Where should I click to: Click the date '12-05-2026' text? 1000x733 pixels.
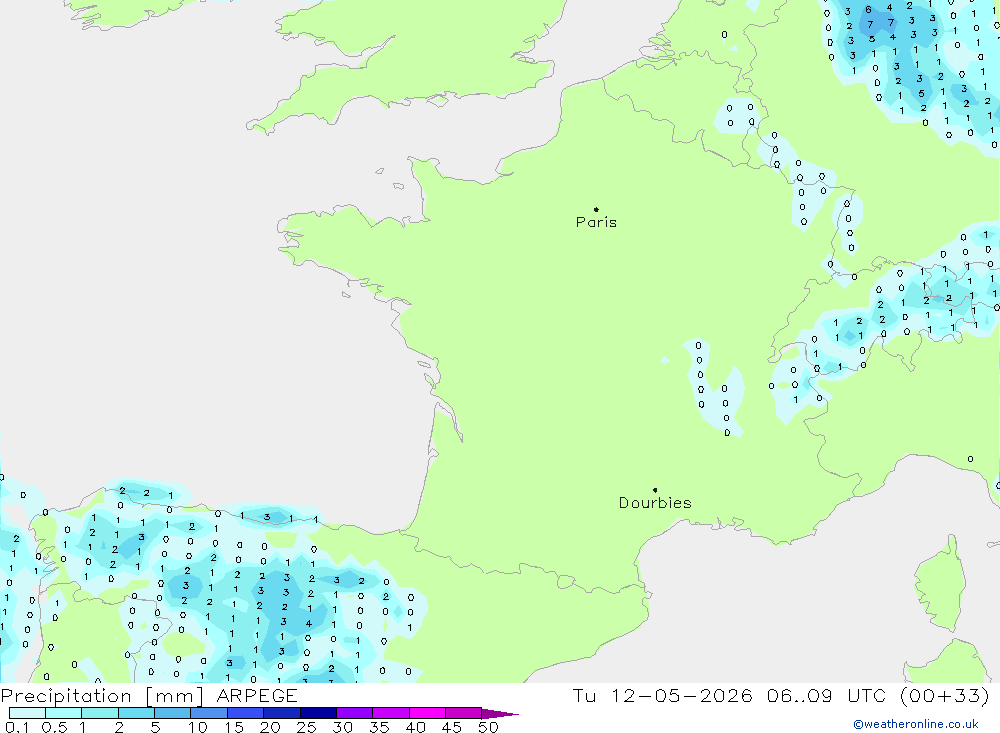[682, 695]
